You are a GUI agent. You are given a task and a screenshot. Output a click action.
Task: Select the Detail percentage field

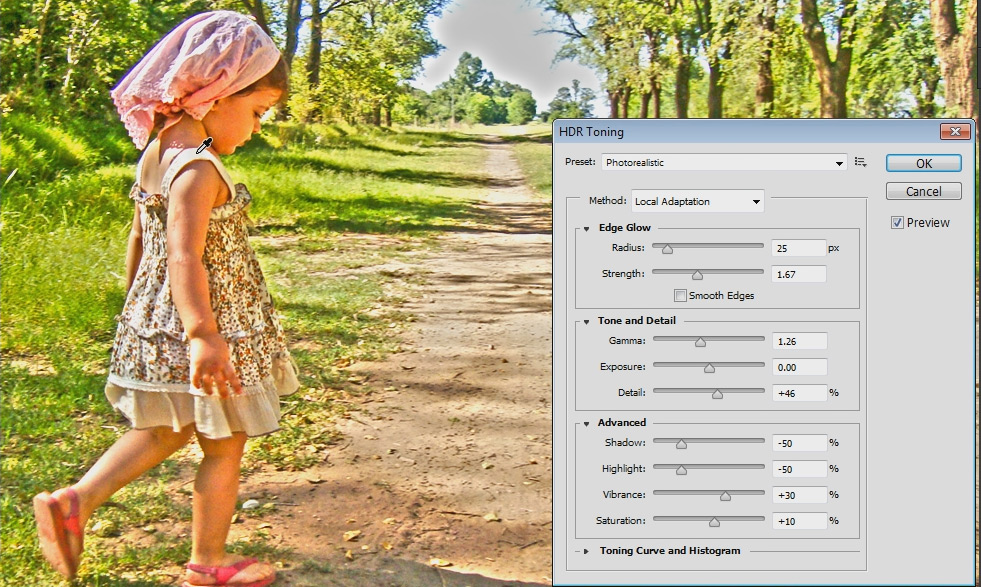click(x=798, y=392)
